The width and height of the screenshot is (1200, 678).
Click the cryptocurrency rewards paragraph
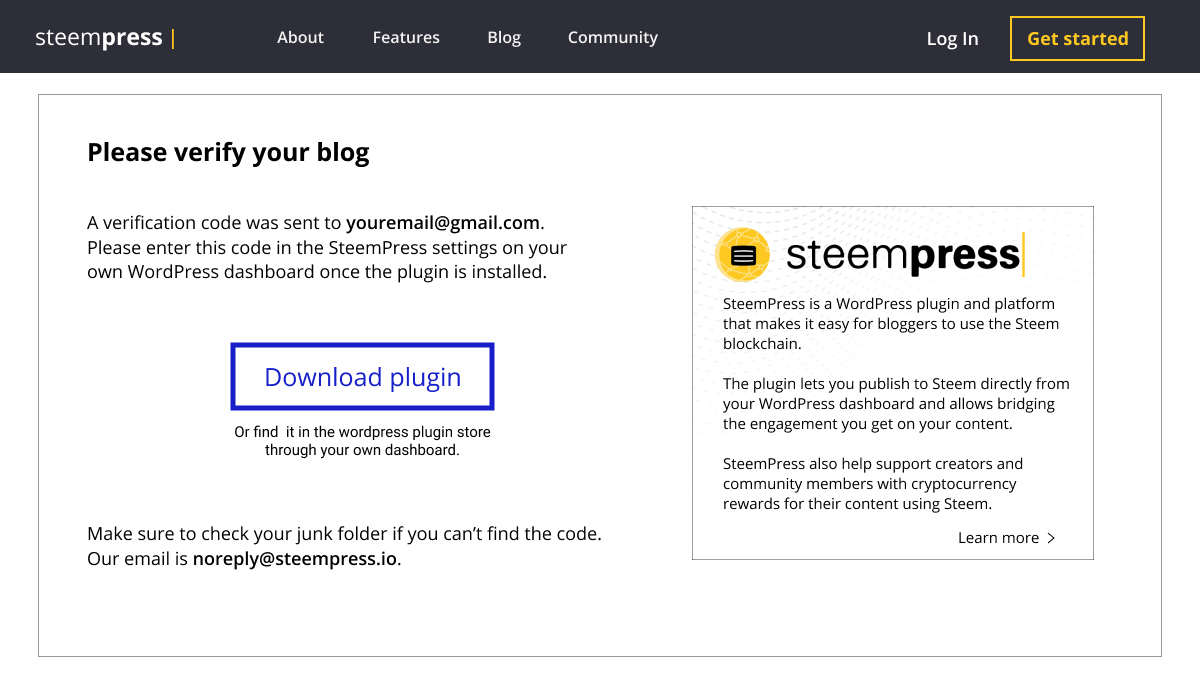point(873,483)
